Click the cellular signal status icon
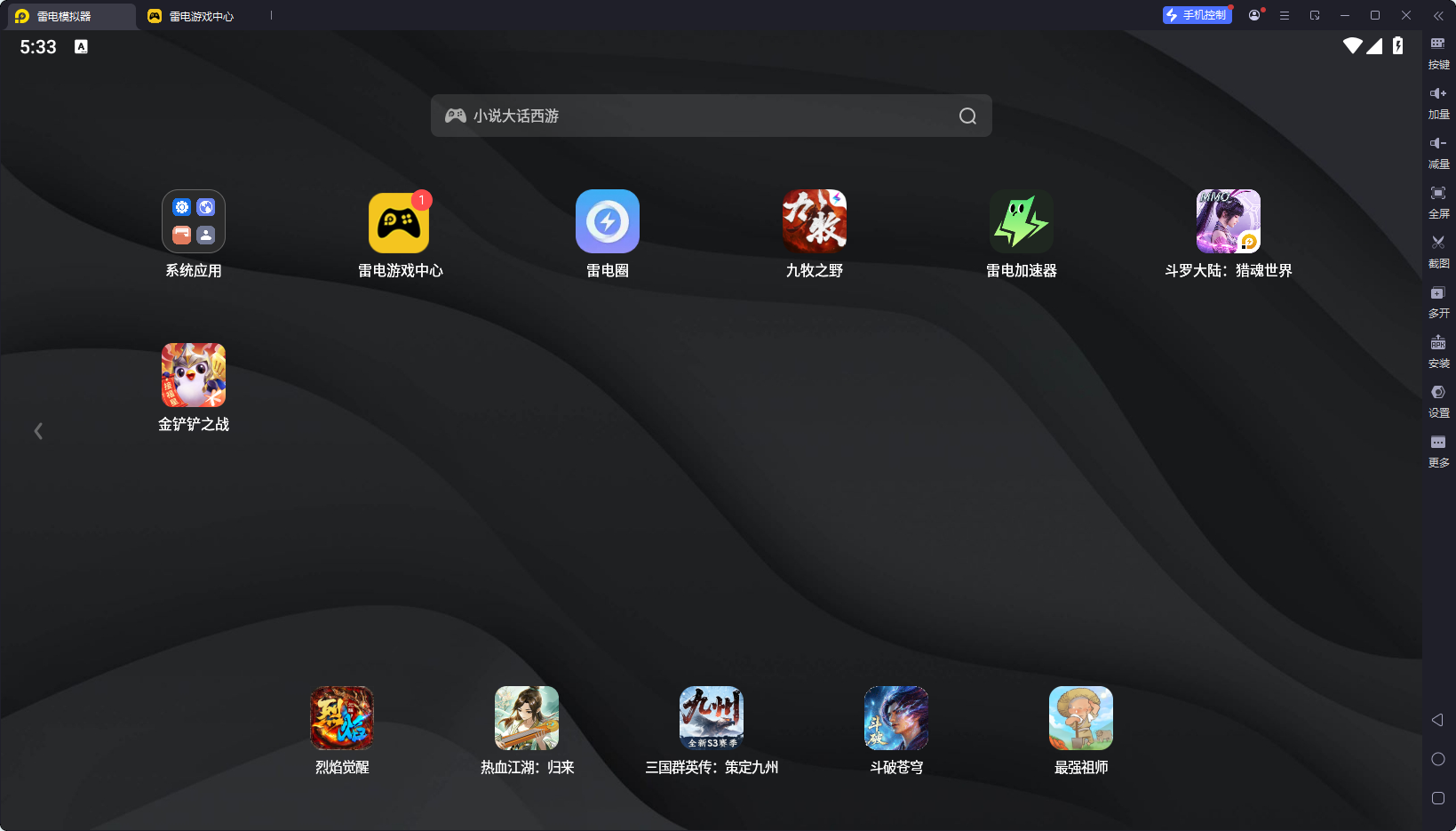 pyautogui.click(x=1374, y=45)
